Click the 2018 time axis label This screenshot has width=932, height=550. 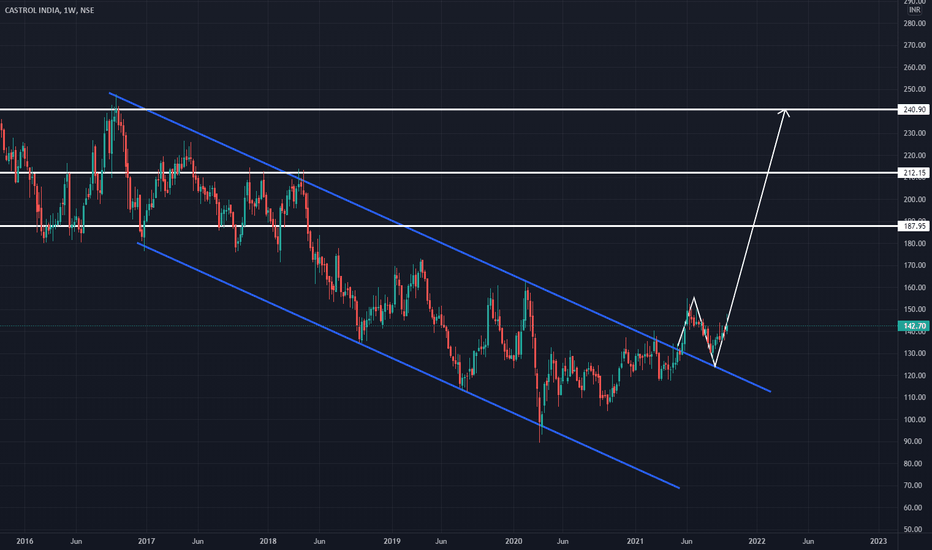click(268, 541)
